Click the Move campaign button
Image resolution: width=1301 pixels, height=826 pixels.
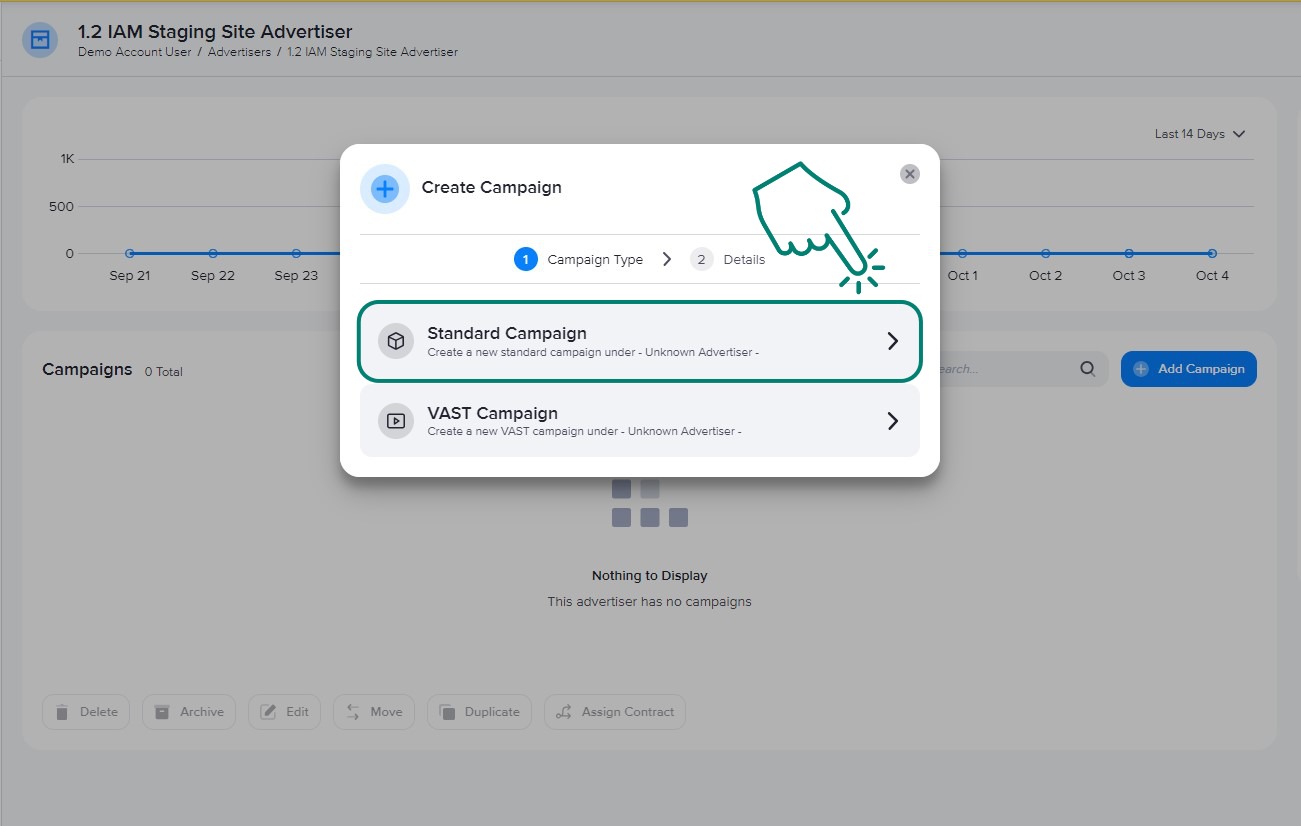[374, 712]
